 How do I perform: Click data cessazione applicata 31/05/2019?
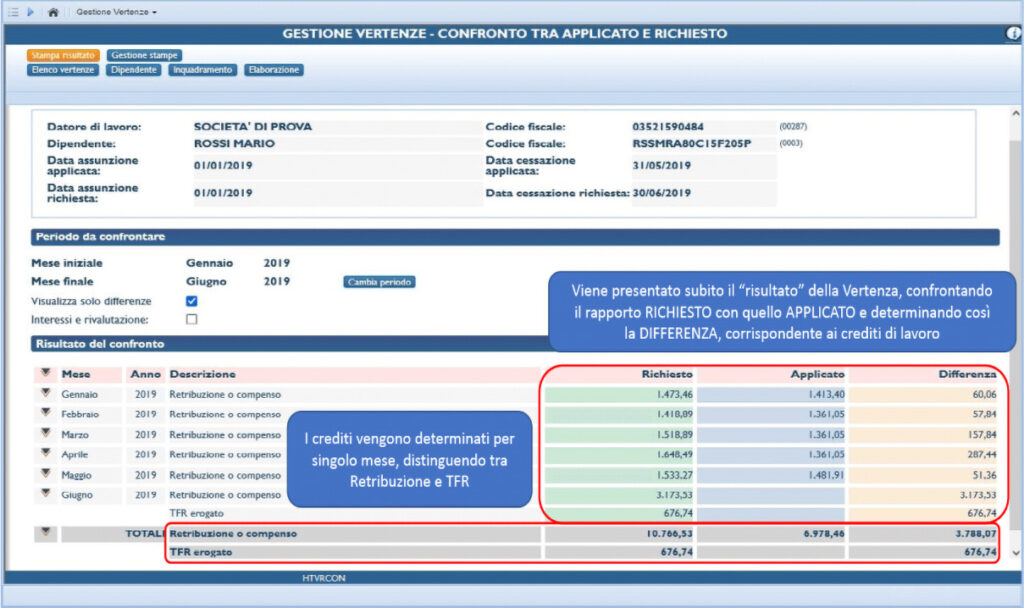(x=704, y=166)
